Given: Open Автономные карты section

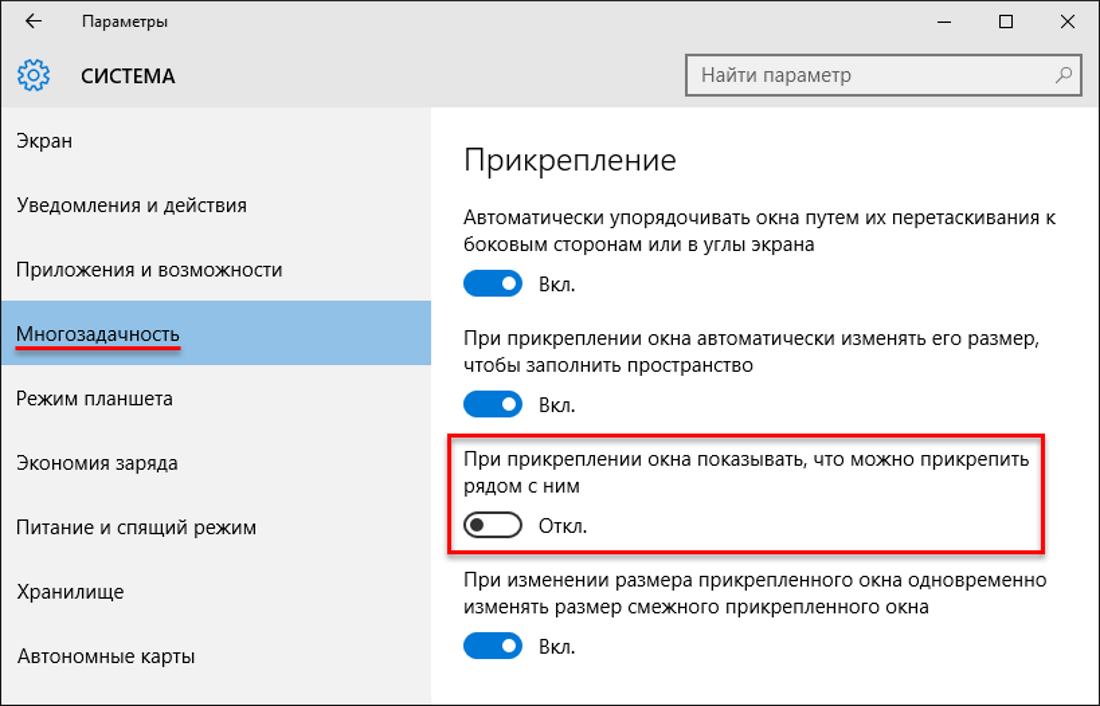Looking at the screenshot, I should (105, 656).
